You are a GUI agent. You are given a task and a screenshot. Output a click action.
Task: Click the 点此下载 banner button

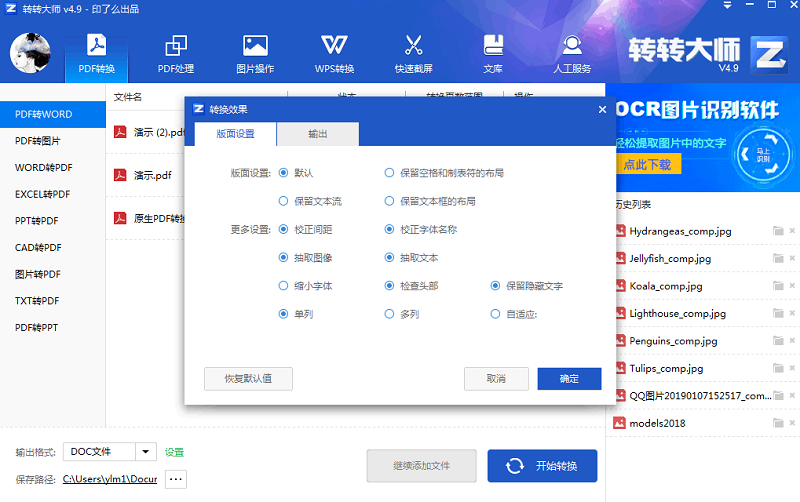coord(647,165)
